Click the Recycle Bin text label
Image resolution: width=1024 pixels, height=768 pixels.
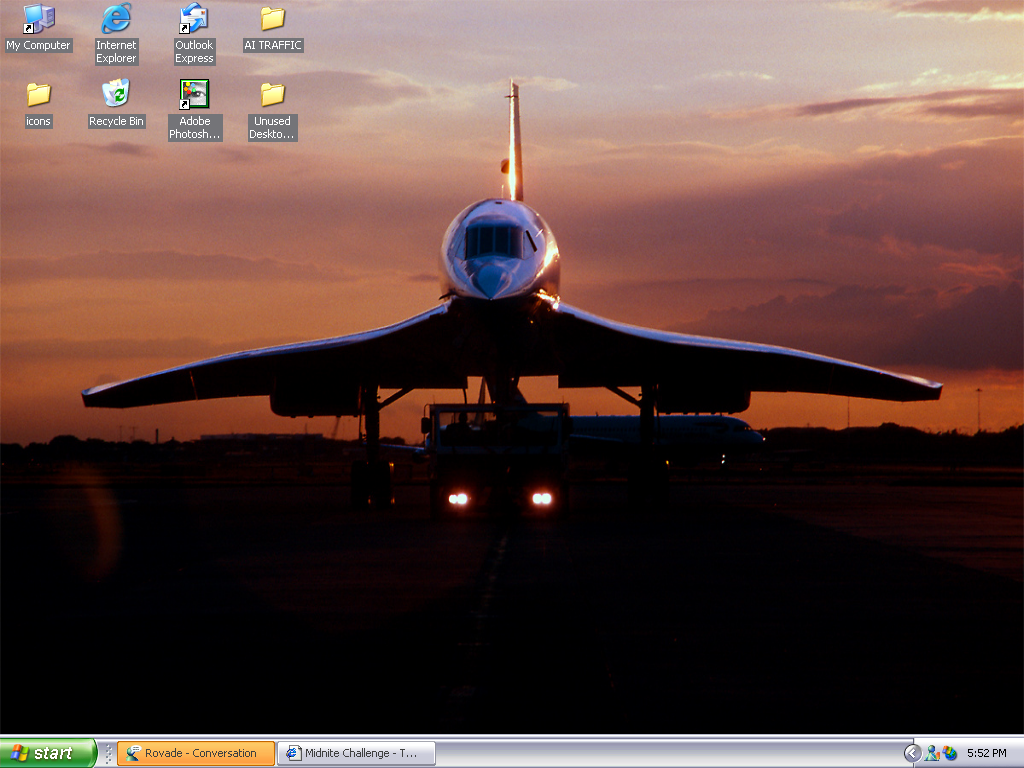pos(116,121)
